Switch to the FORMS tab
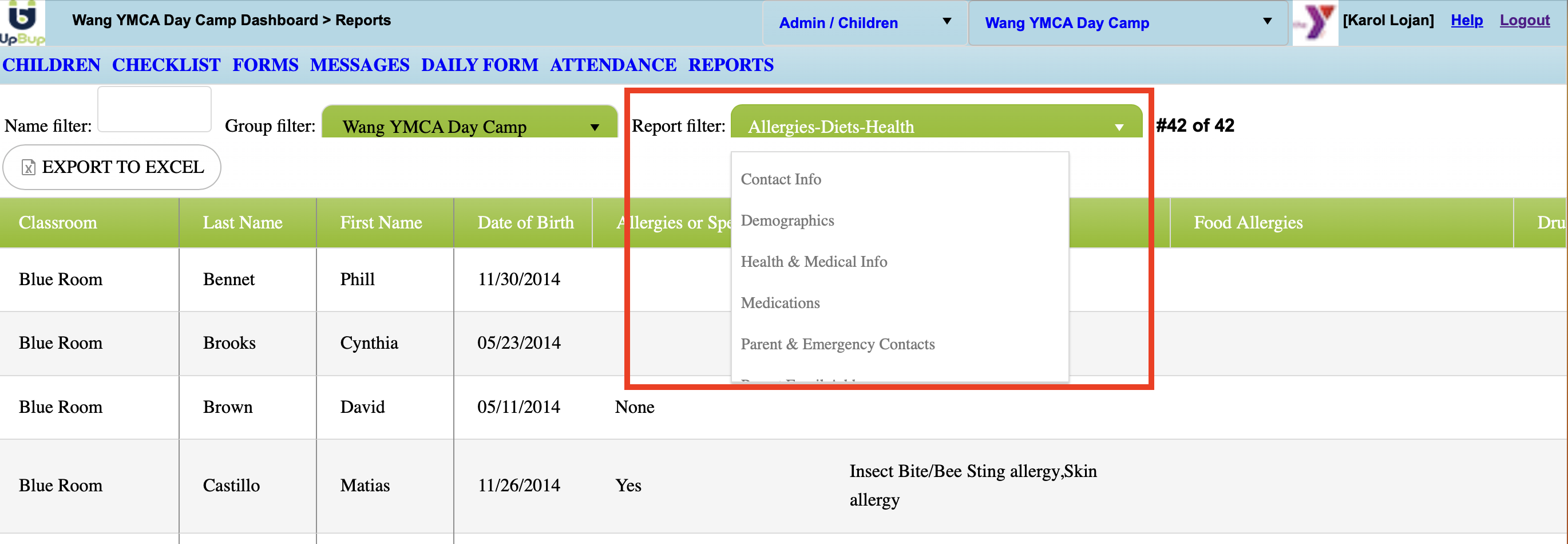The width and height of the screenshot is (1568, 544). [266, 65]
